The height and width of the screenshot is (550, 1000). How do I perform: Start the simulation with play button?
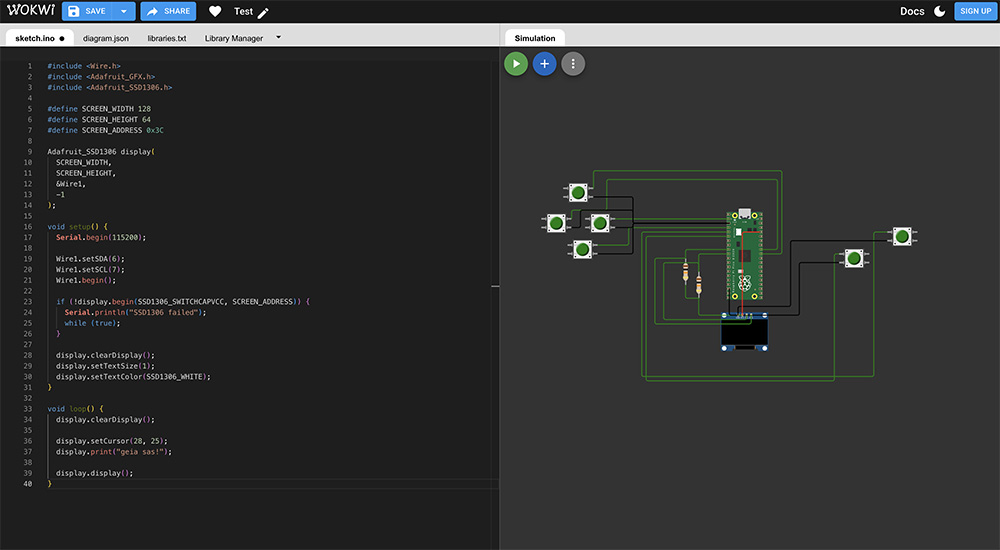pyautogui.click(x=516, y=64)
